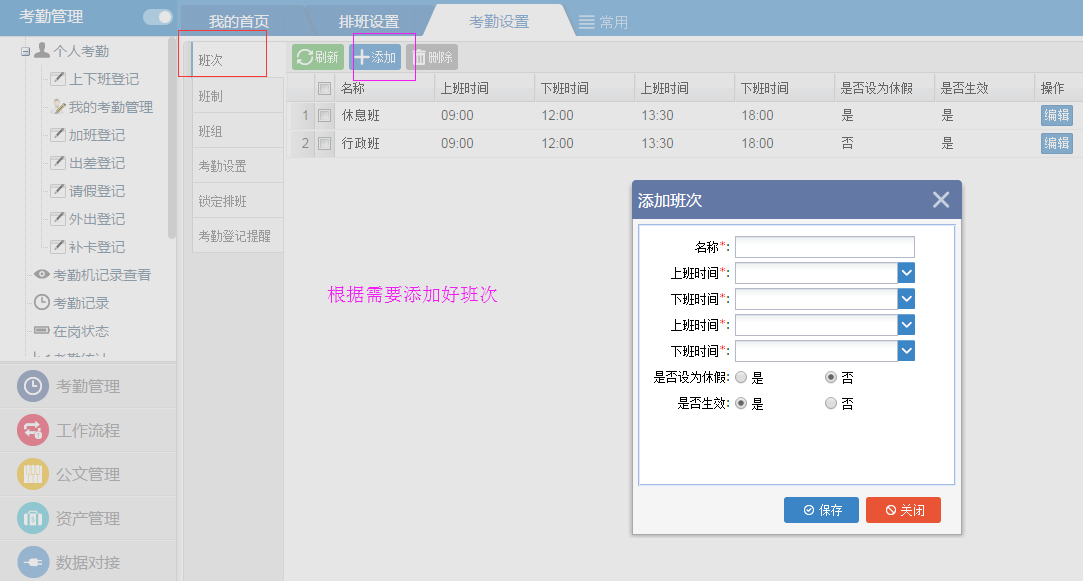Click the 刷新 refresh button
Viewport: 1083px width, 581px height.
pos(317,58)
